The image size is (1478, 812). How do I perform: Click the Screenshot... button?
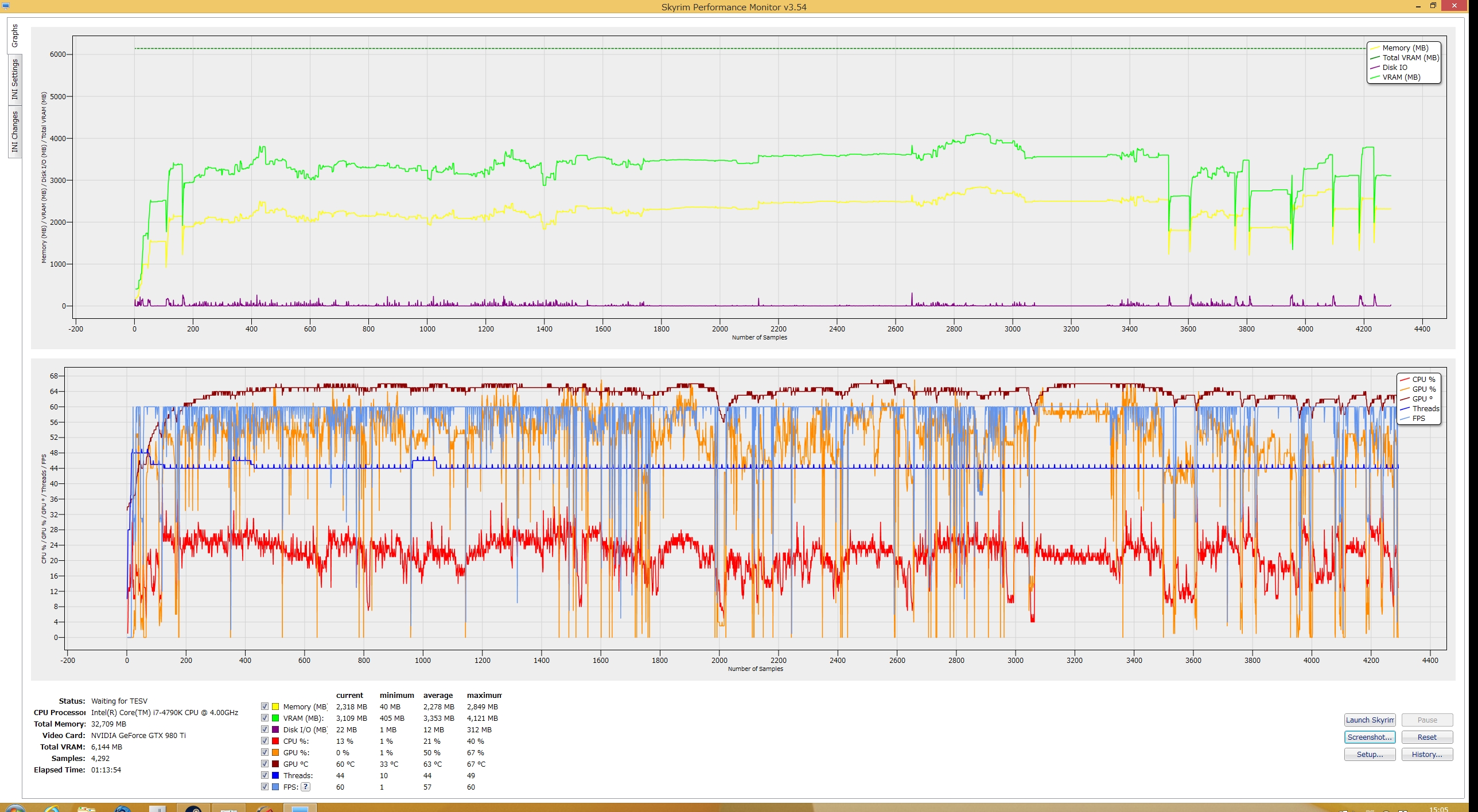(x=1370, y=737)
